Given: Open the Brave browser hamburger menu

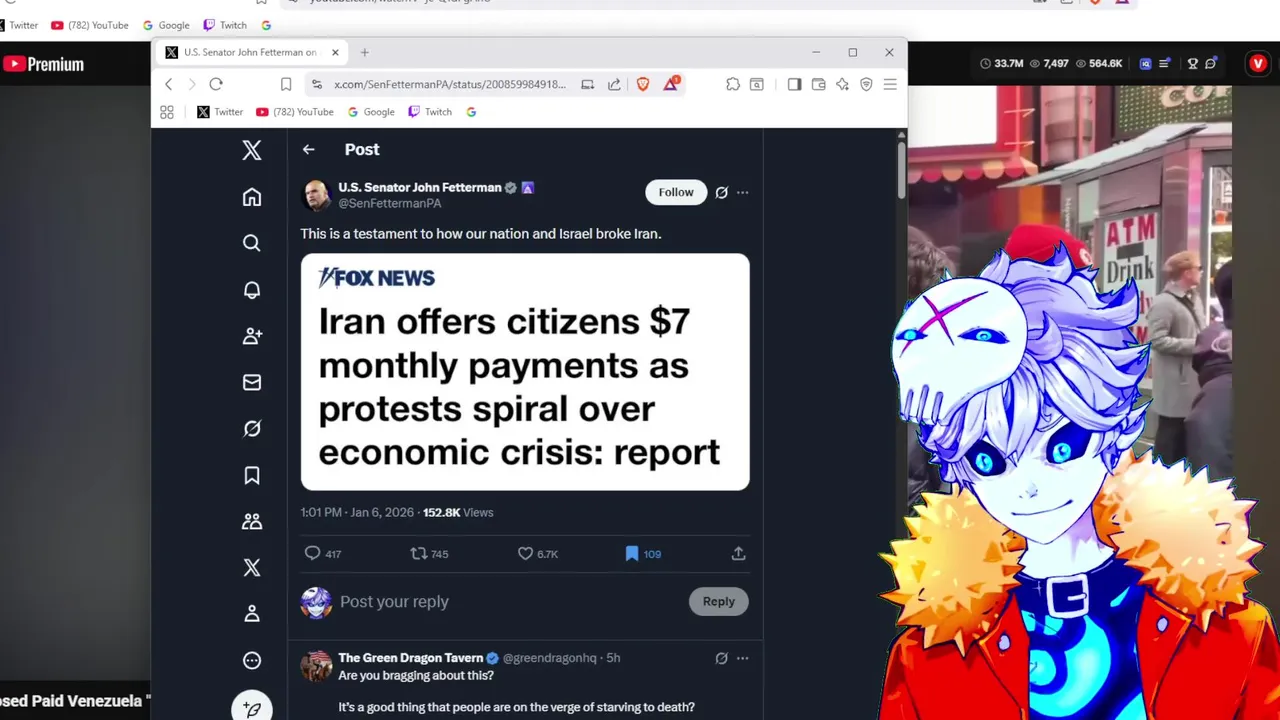Looking at the screenshot, I should (x=890, y=84).
